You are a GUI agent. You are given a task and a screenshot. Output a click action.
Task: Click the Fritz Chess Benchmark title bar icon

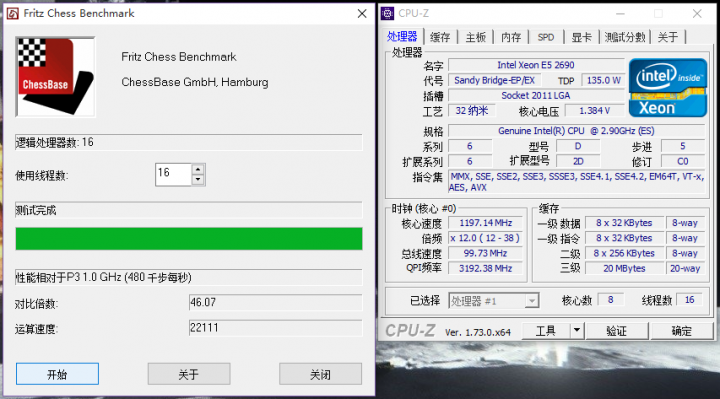coord(13,13)
